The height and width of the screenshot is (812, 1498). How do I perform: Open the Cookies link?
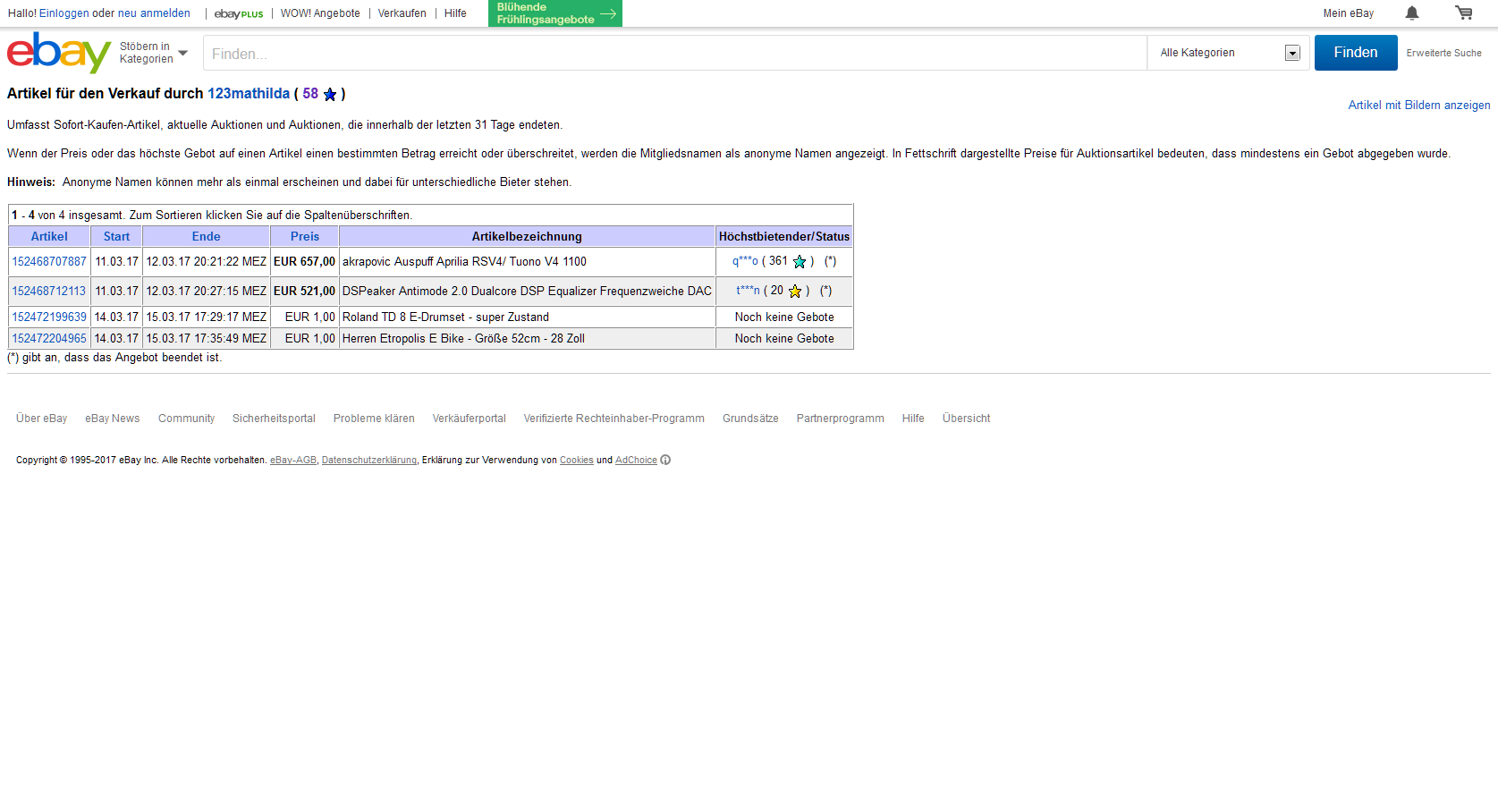(577, 461)
